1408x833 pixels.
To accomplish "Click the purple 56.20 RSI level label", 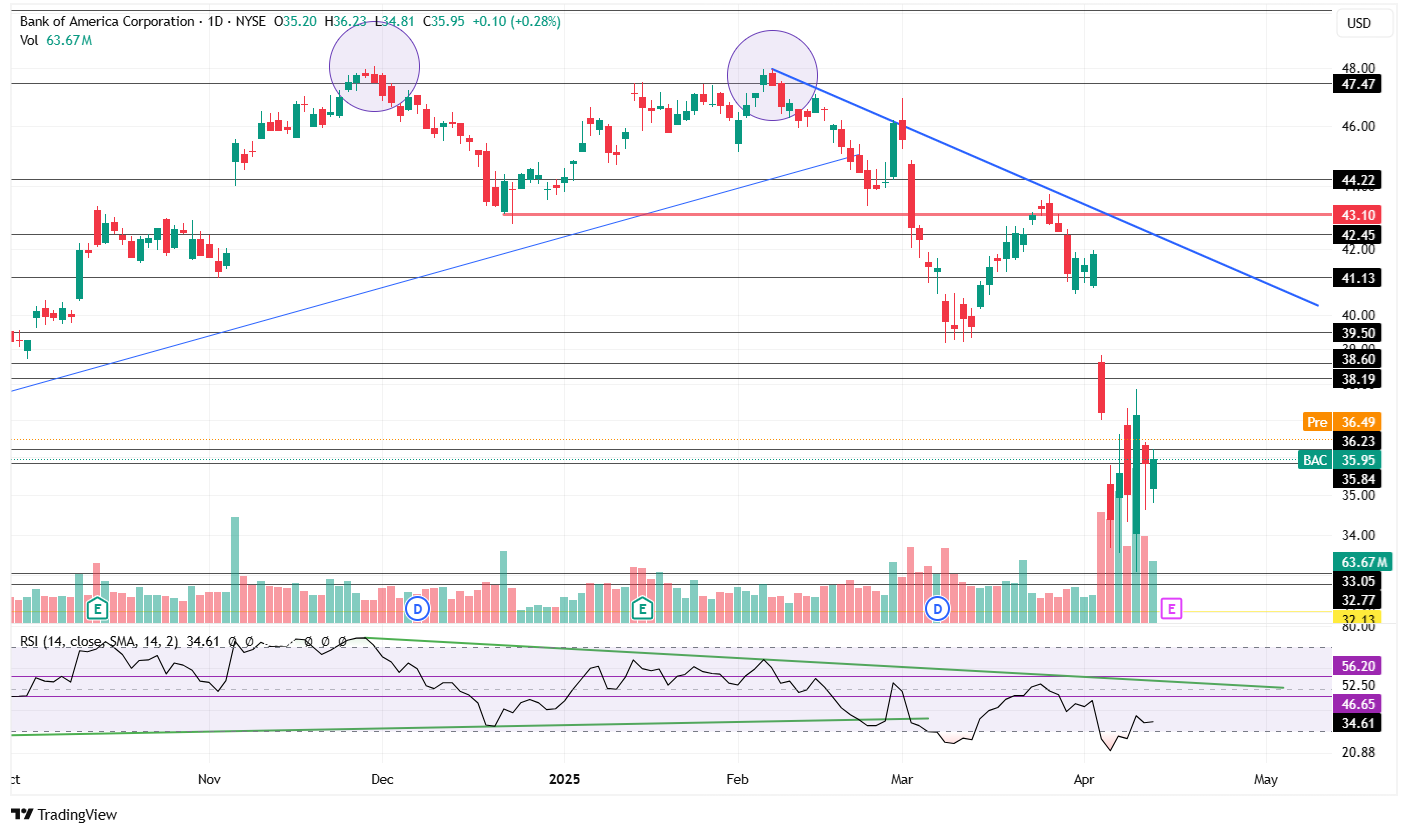I will [1357, 665].
